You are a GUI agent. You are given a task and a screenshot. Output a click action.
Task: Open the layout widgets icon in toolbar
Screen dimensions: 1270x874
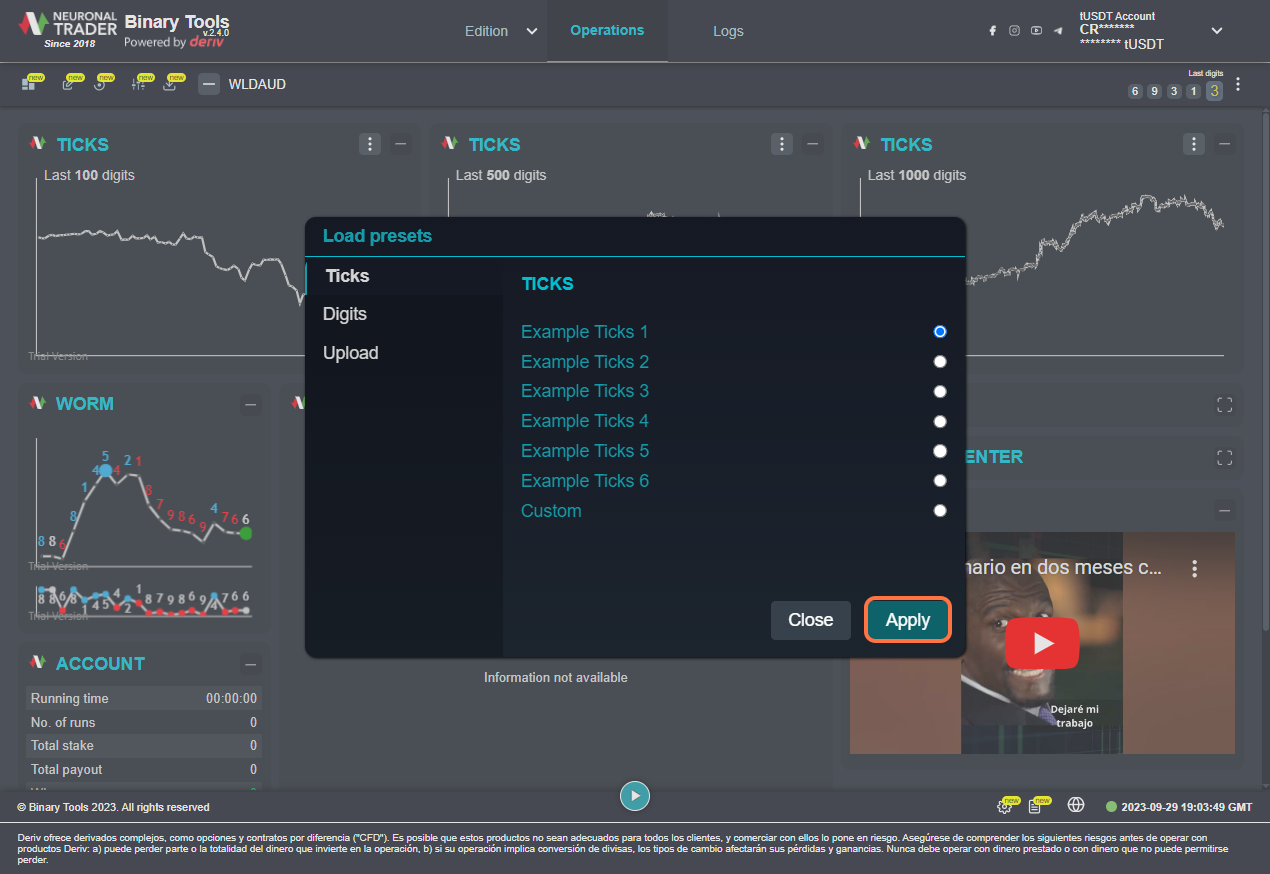point(29,84)
